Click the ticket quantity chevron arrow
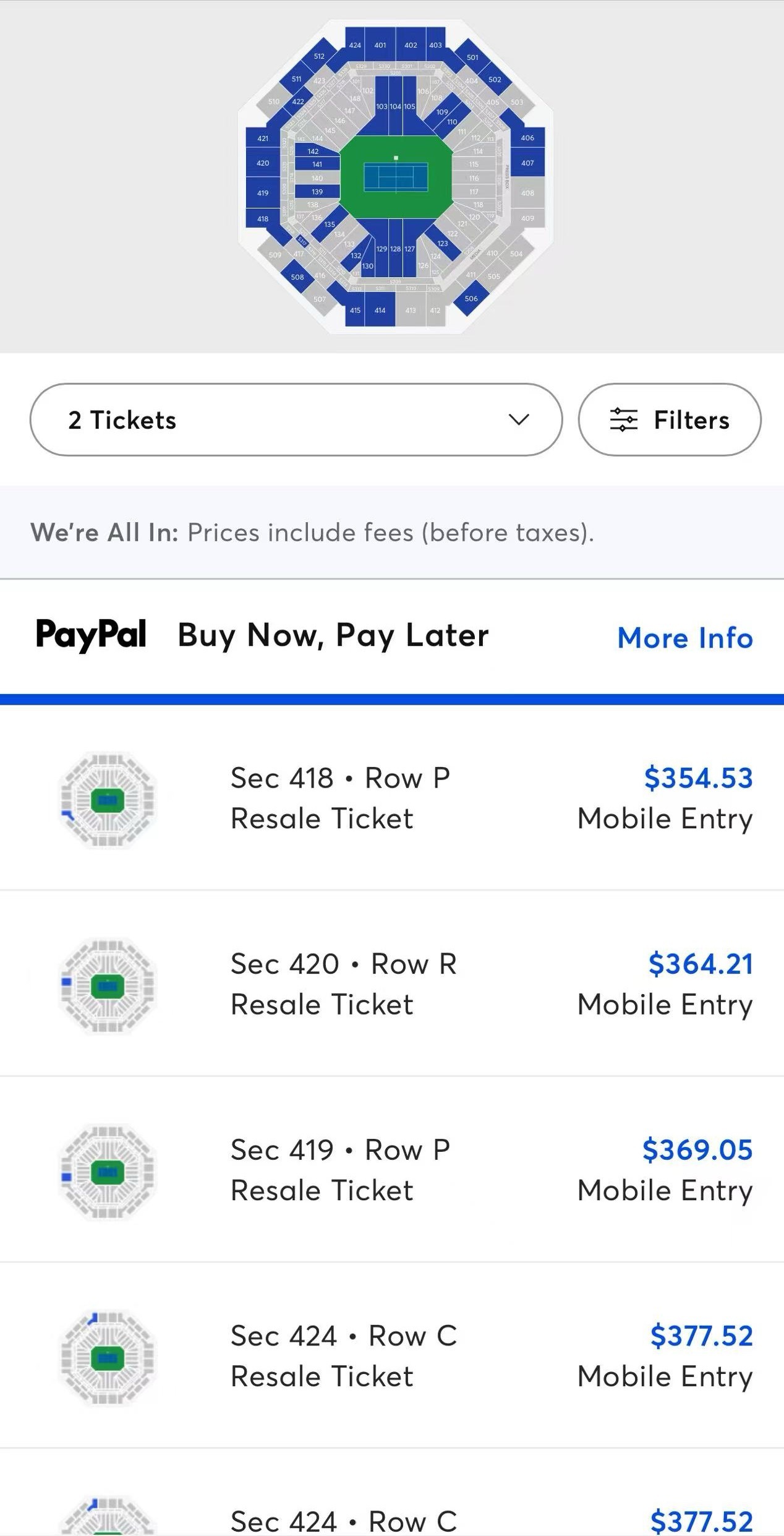 click(x=518, y=420)
